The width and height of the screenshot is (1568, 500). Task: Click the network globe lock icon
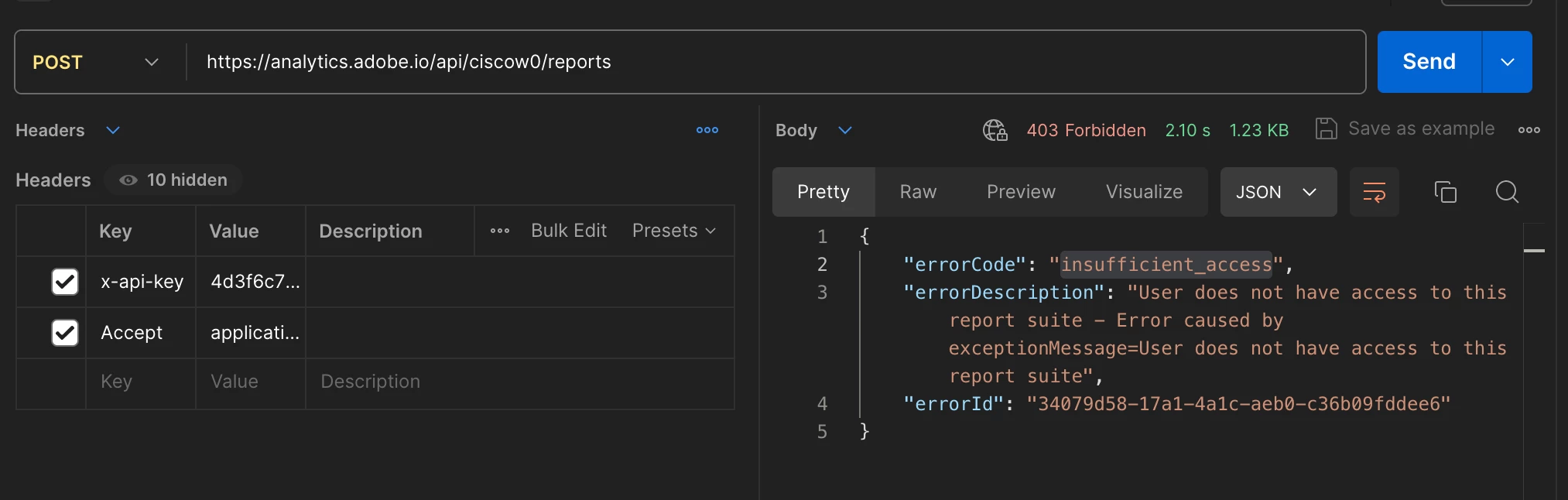tap(995, 130)
